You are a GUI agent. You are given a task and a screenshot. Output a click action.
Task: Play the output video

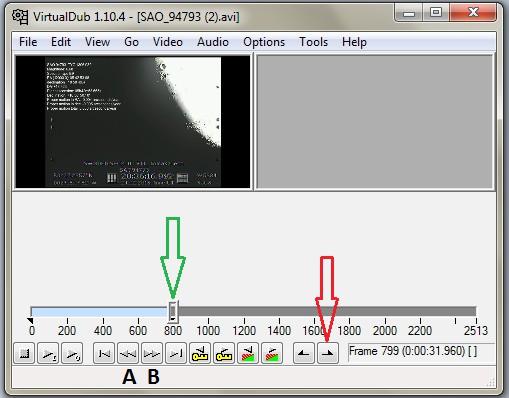[x=72, y=353]
